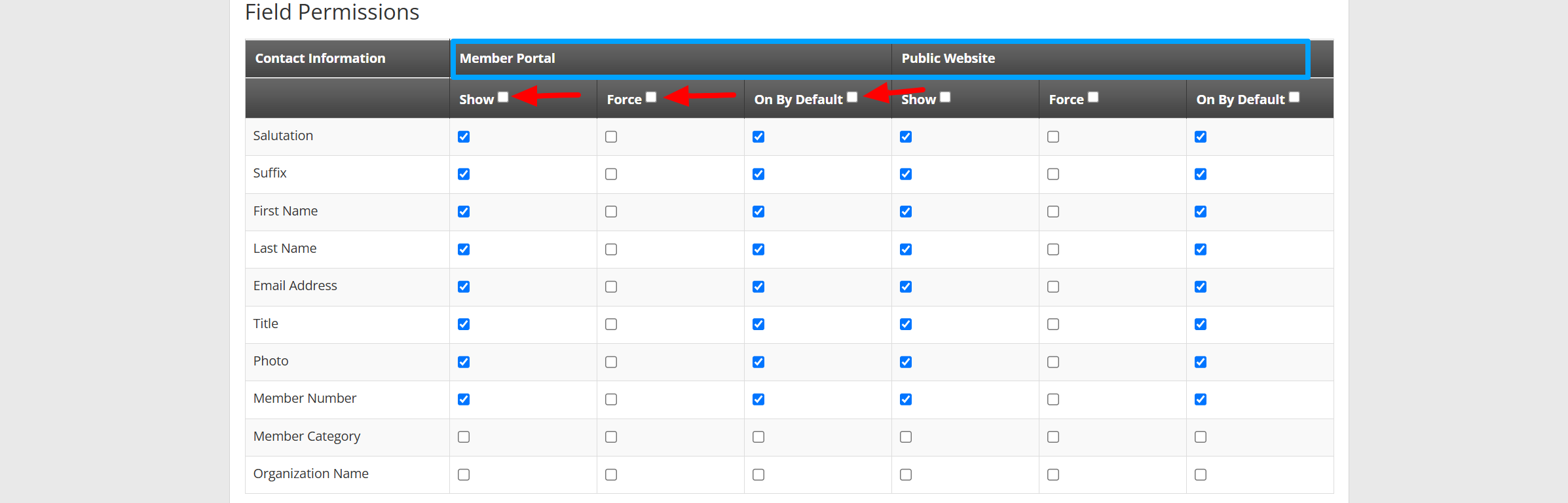Enable Force for Suffix in Member Portal
The height and width of the screenshot is (503, 1568).
611,174
